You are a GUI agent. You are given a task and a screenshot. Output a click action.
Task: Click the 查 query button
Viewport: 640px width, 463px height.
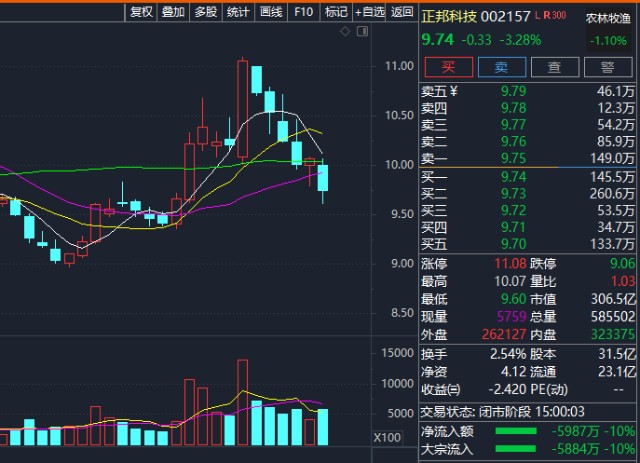tap(555, 67)
